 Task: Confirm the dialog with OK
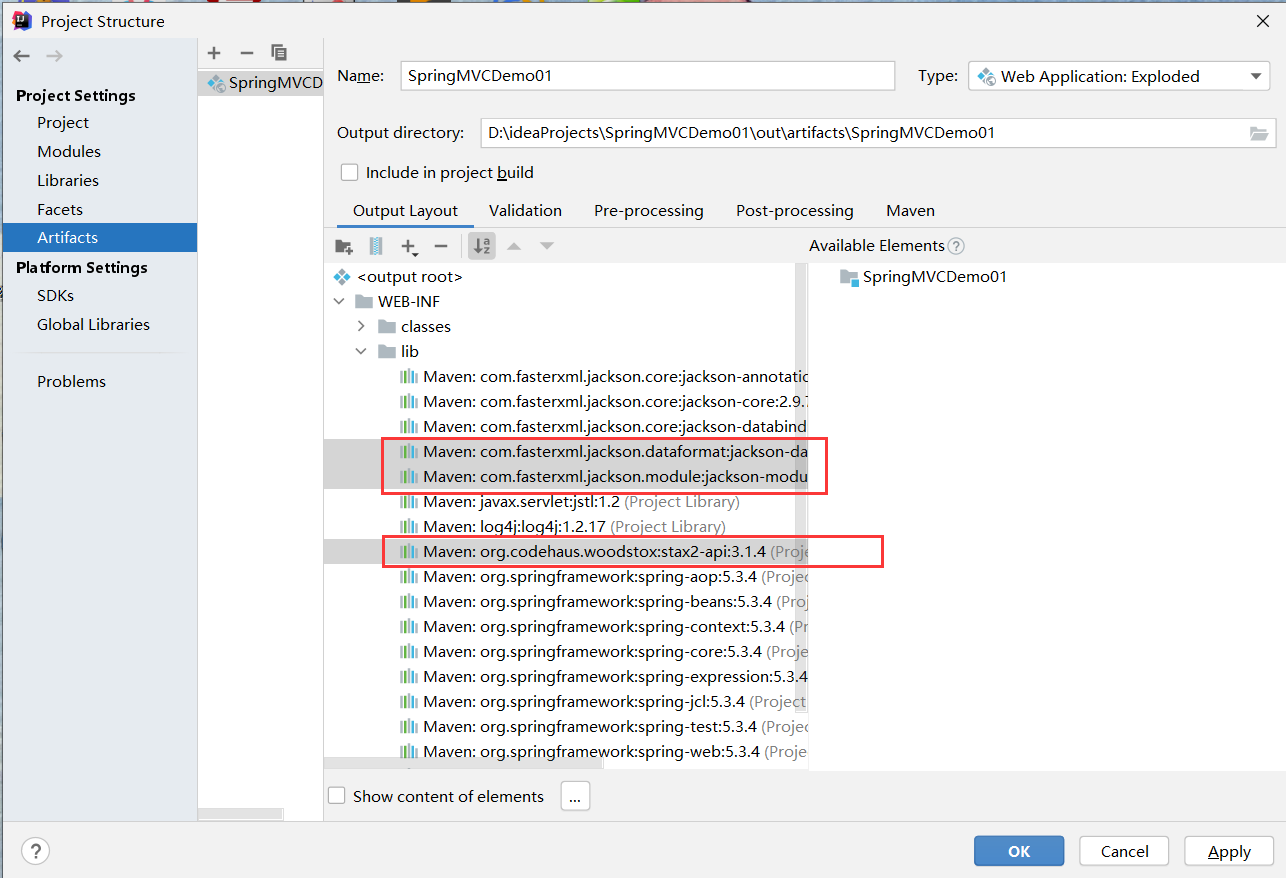(x=1019, y=851)
